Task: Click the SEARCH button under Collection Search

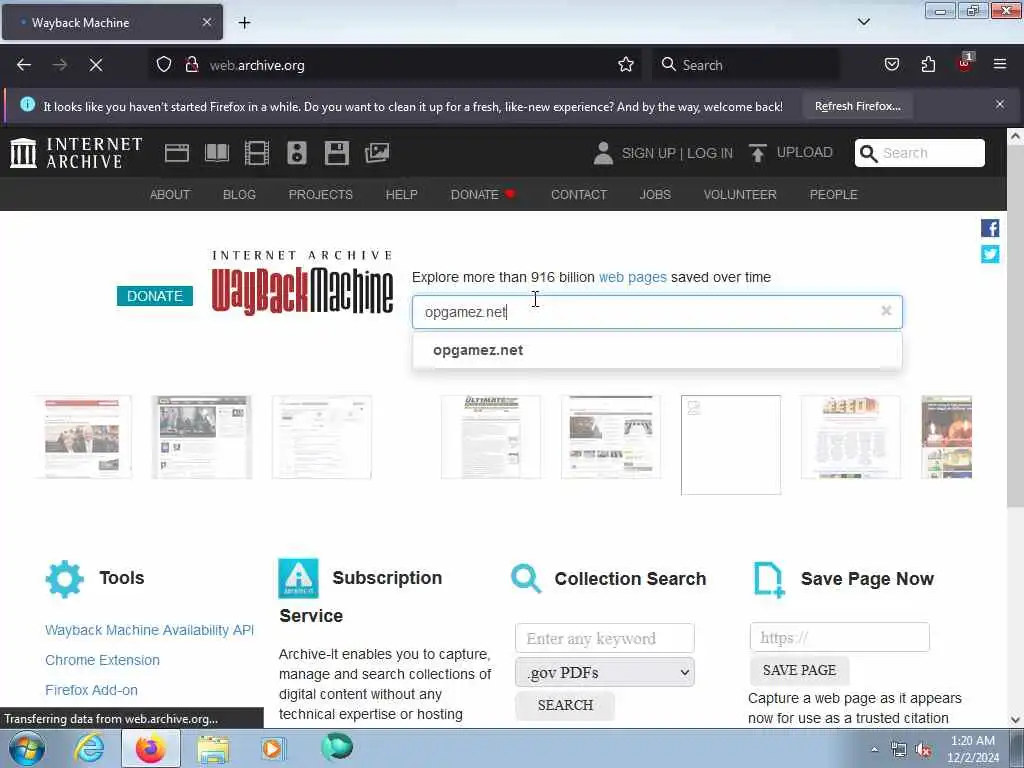Action: pyautogui.click(x=565, y=705)
